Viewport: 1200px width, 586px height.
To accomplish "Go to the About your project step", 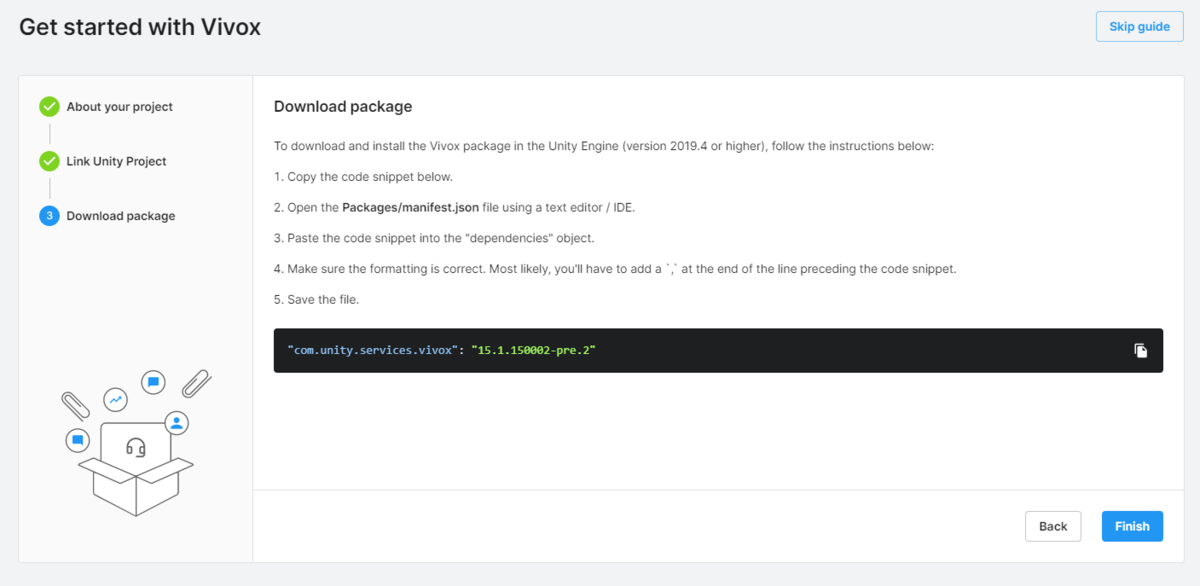I will pos(119,107).
